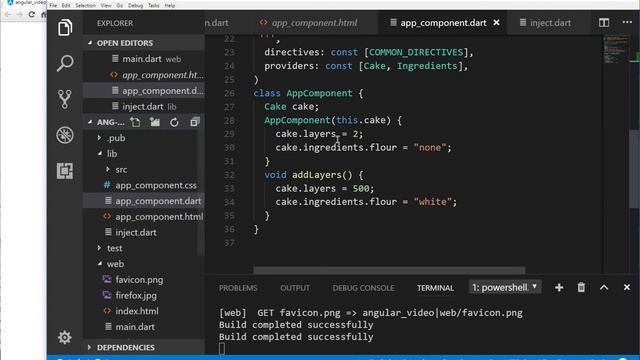Open the powershell terminal selector dropdown
The width and height of the screenshot is (640, 360).
point(505,287)
